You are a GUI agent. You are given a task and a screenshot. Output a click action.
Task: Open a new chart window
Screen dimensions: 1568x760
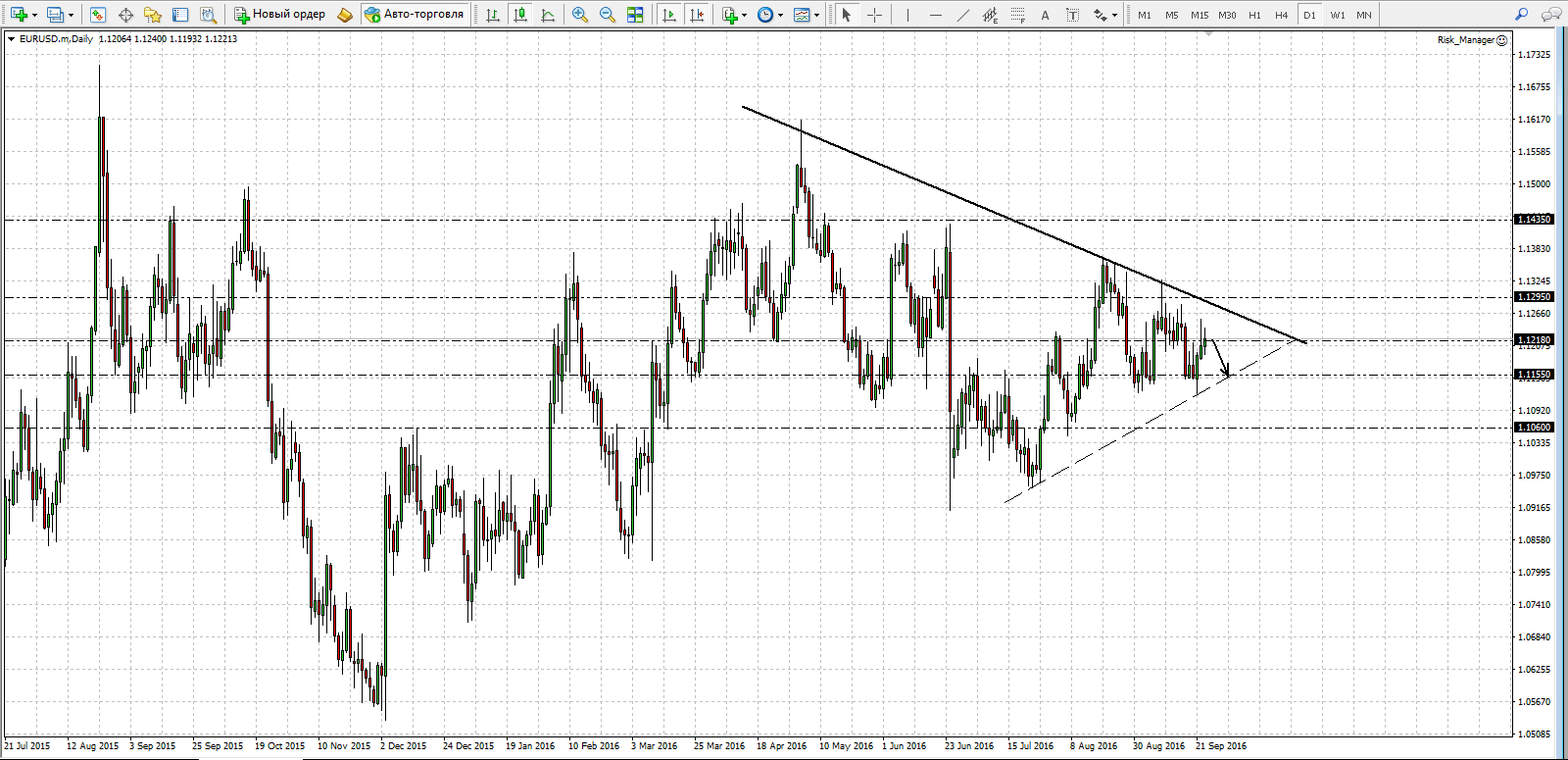point(19,15)
